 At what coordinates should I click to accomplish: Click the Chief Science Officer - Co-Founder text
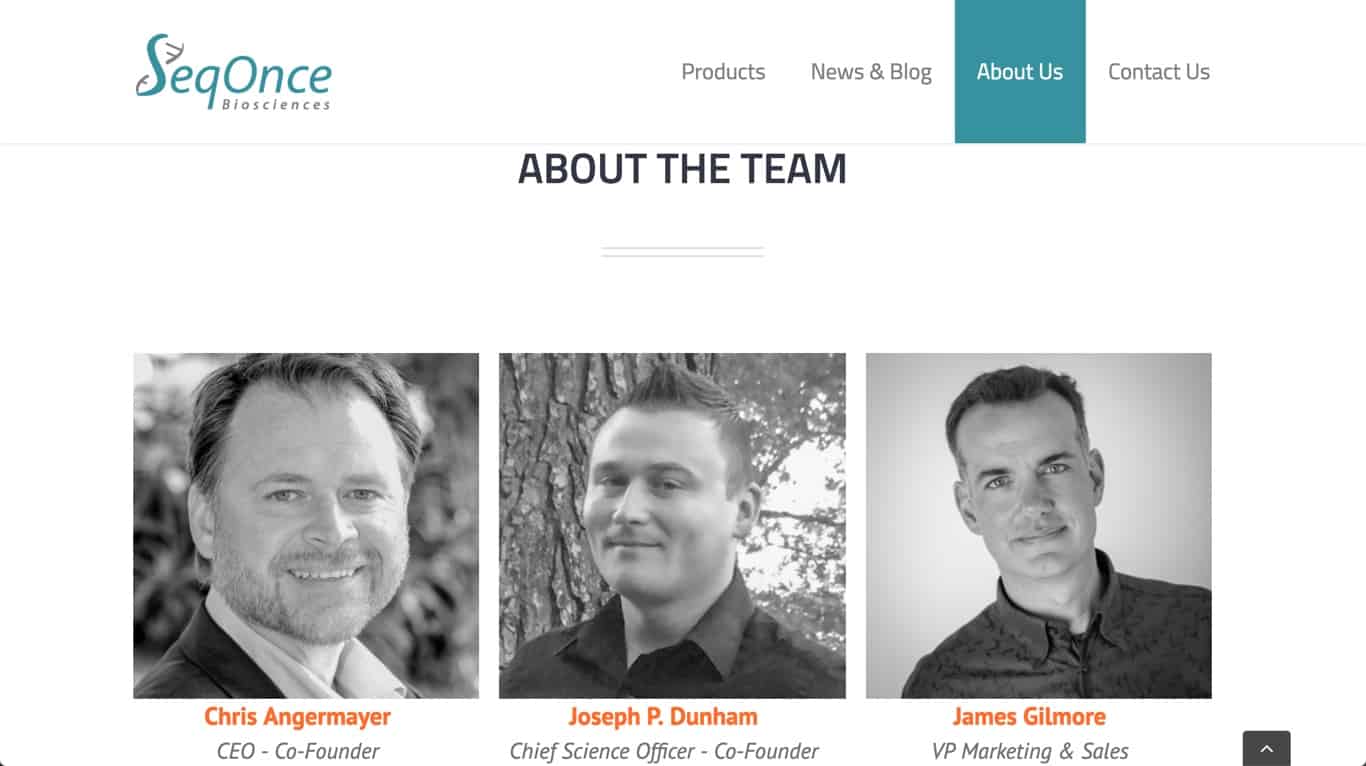[664, 751]
